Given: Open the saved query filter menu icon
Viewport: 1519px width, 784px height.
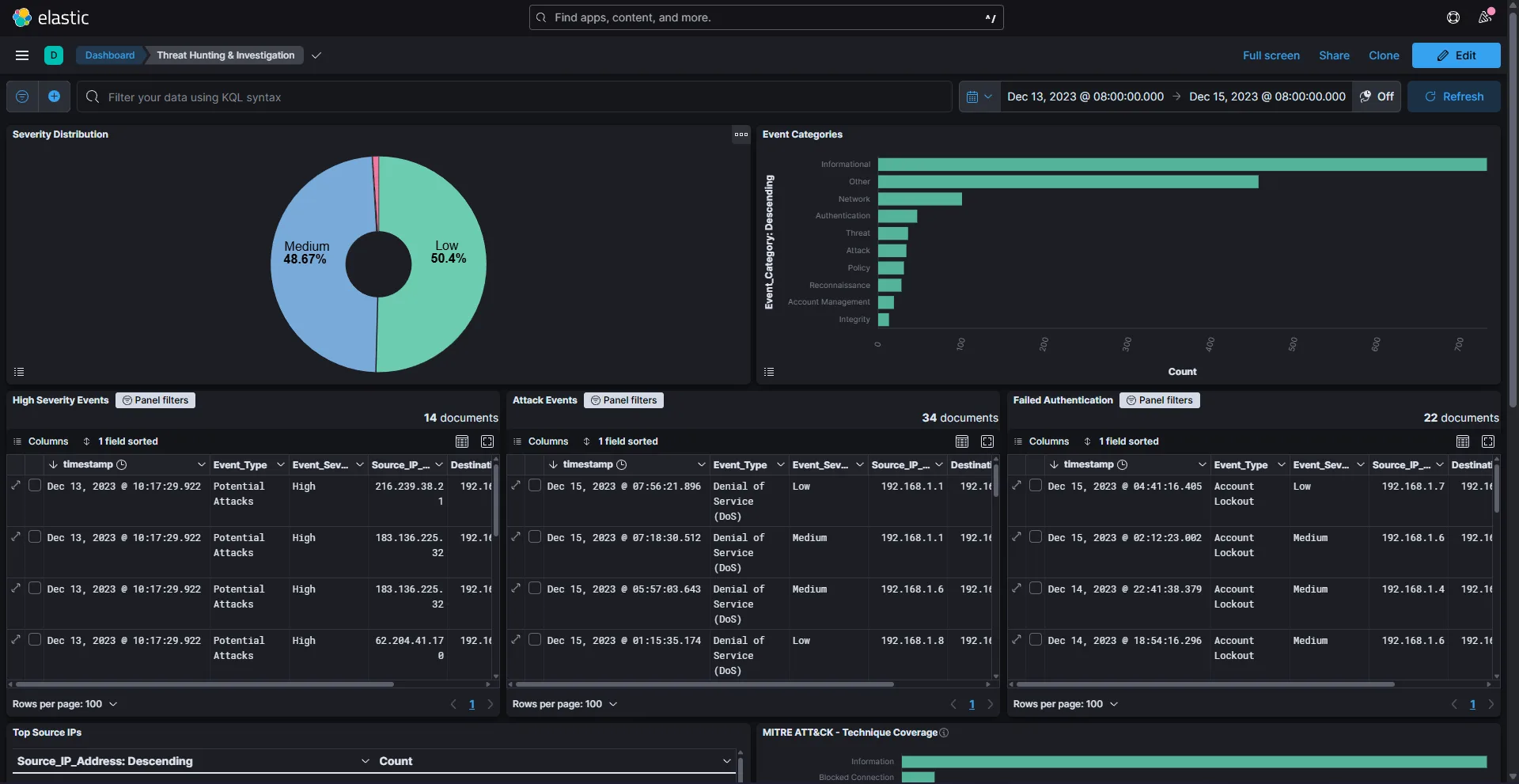Looking at the screenshot, I should [x=22, y=97].
